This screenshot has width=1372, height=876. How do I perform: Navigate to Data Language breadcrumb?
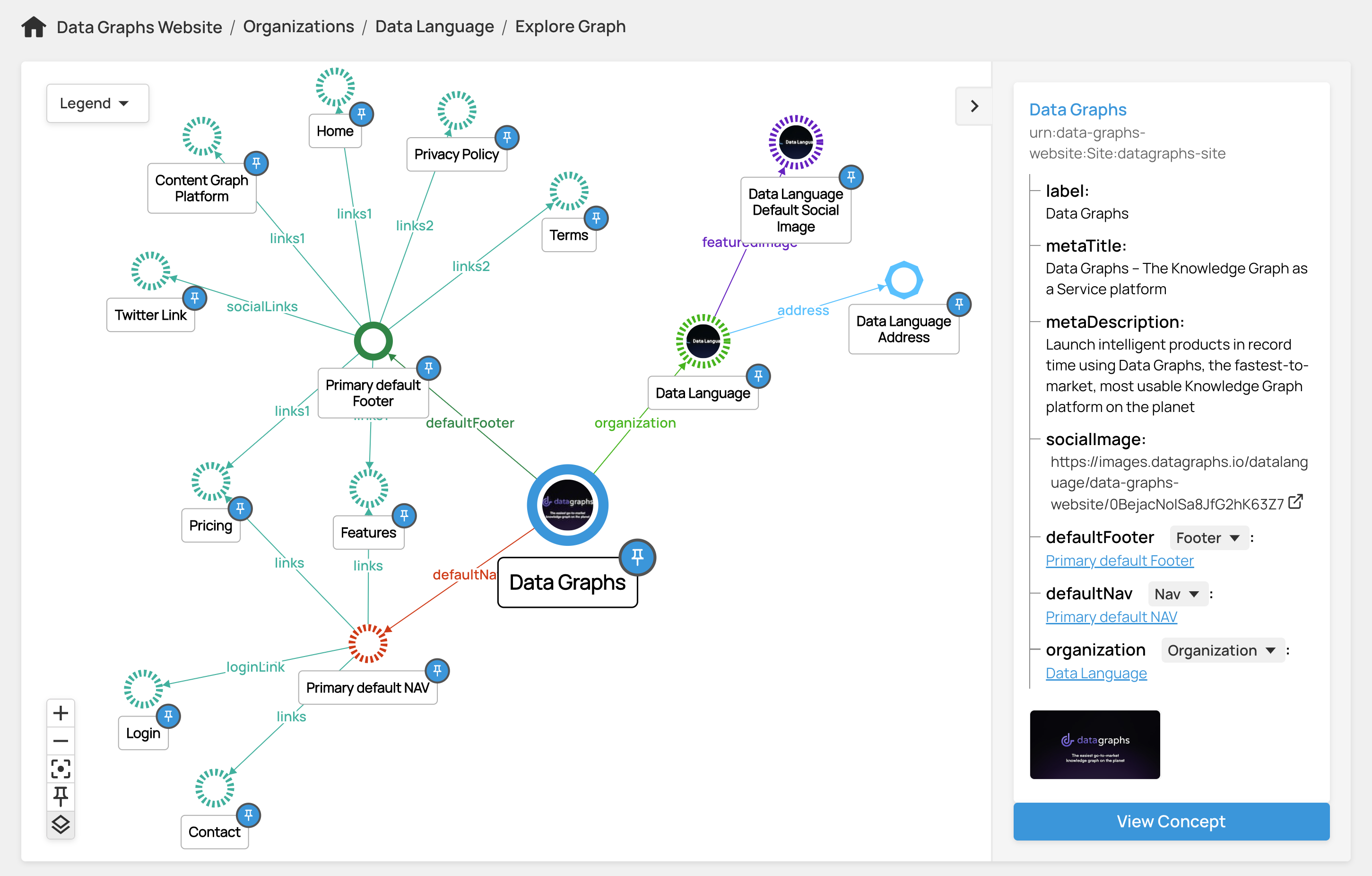pyautogui.click(x=434, y=27)
